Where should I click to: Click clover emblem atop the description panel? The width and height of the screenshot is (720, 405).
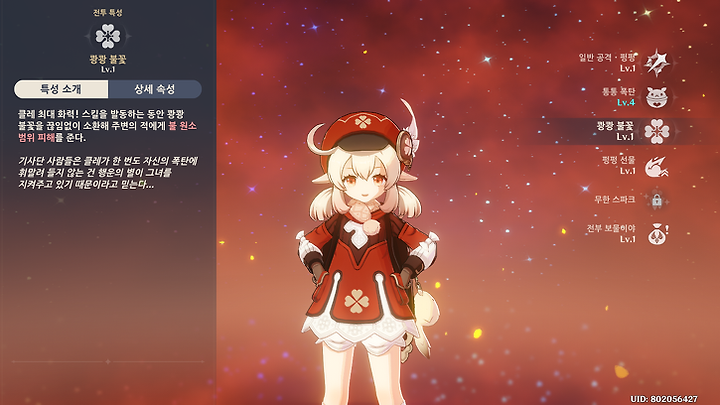tap(108, 36)
